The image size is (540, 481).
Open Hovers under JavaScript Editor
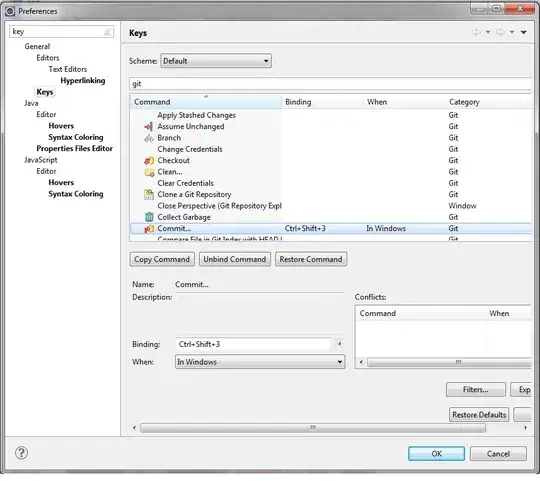click(x=61, y=182)
